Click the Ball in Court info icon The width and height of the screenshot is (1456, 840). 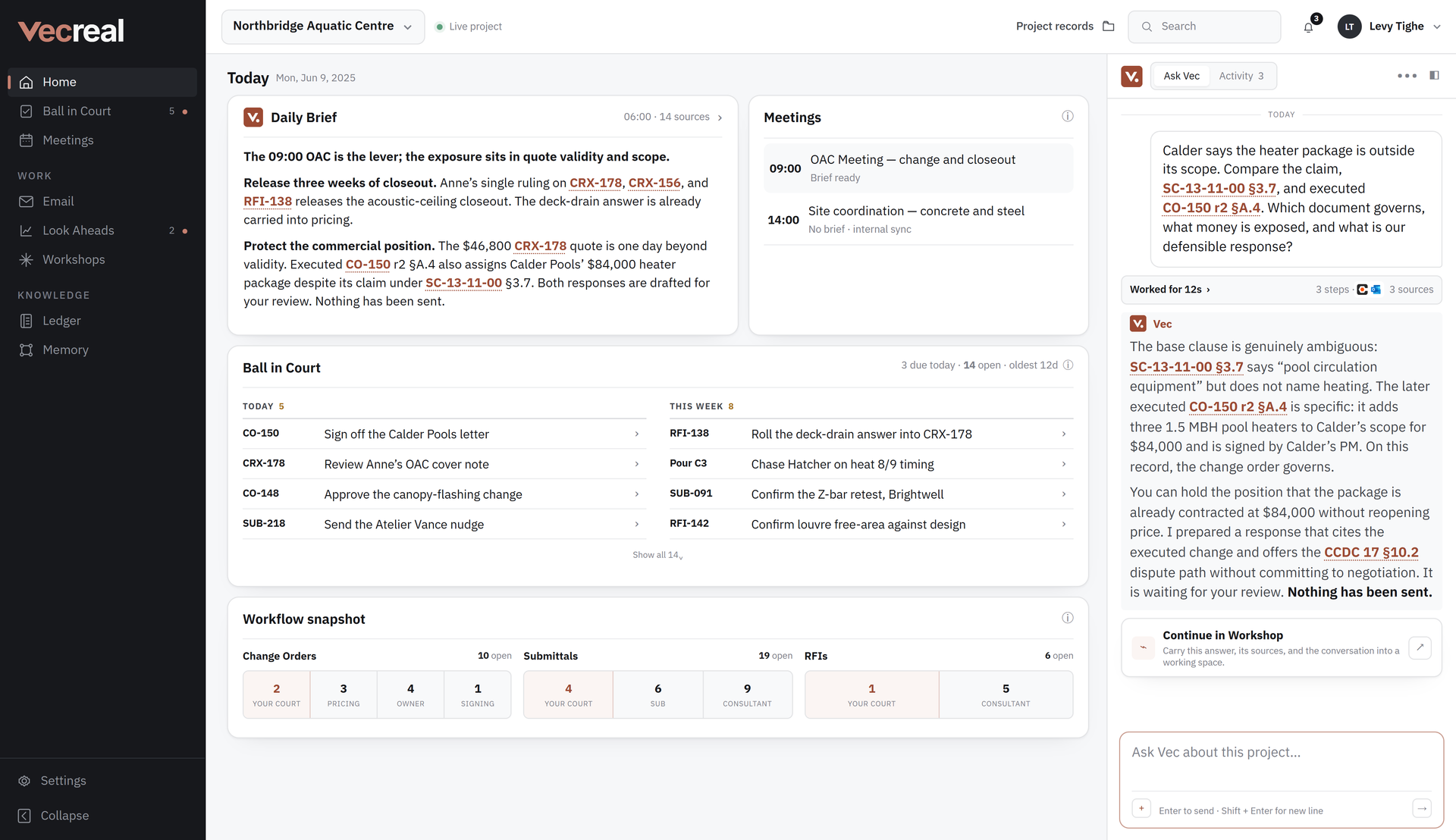point(1068,365)
